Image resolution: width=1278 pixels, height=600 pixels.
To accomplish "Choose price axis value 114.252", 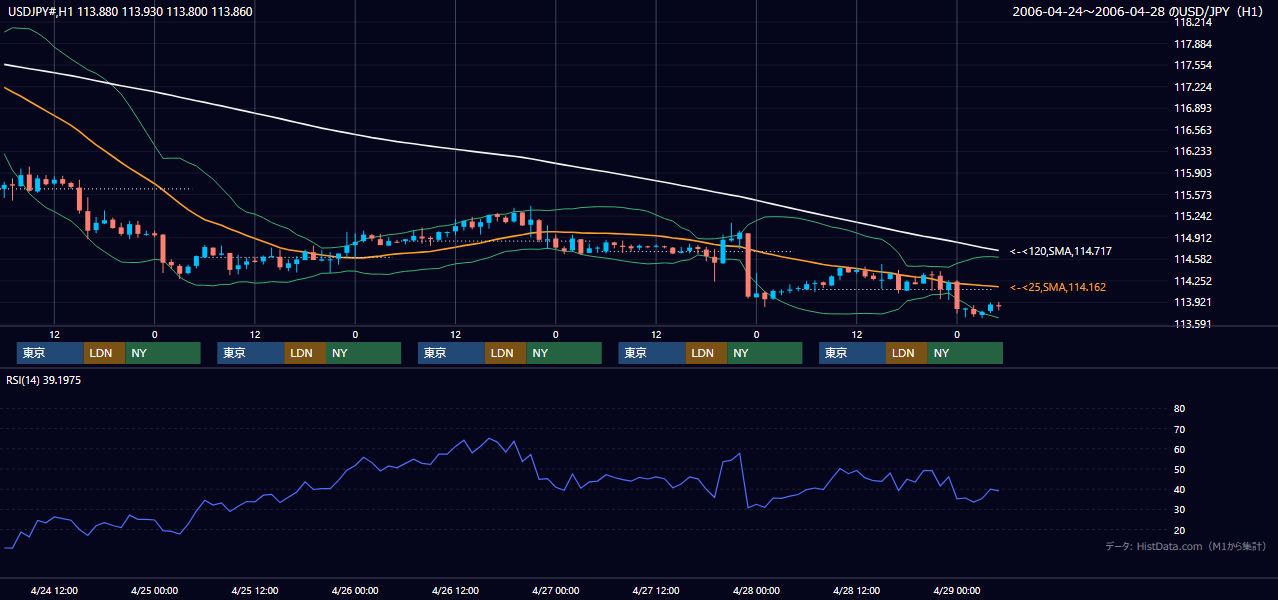I will 1192,281.
